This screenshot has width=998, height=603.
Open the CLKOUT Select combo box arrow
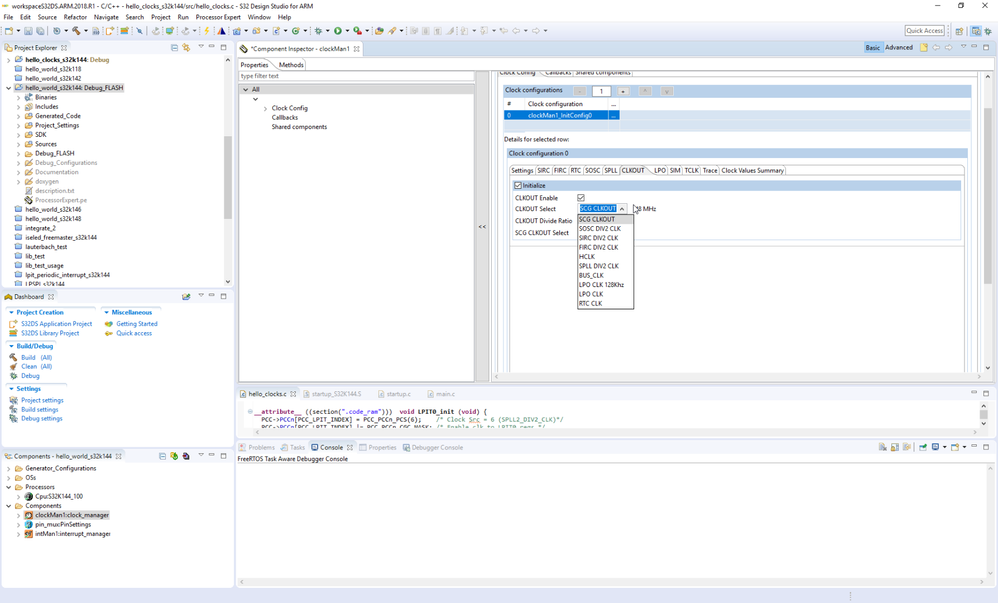[622, 209]
